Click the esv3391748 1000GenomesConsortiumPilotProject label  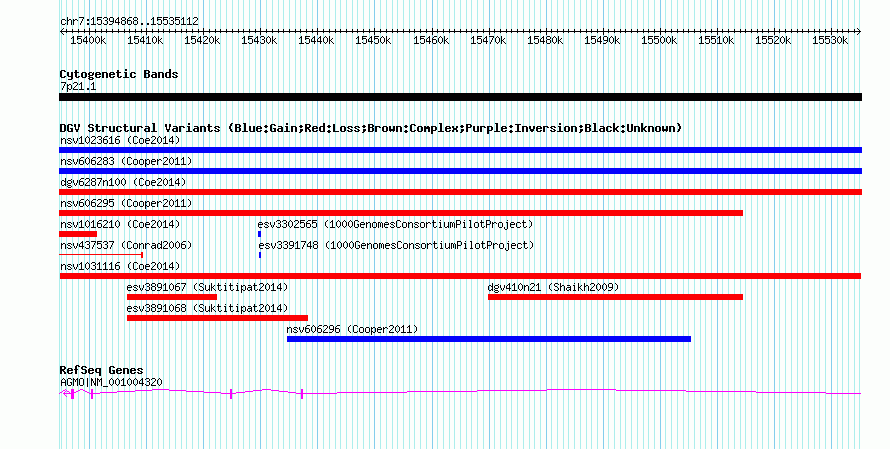(x=396, y=245)
